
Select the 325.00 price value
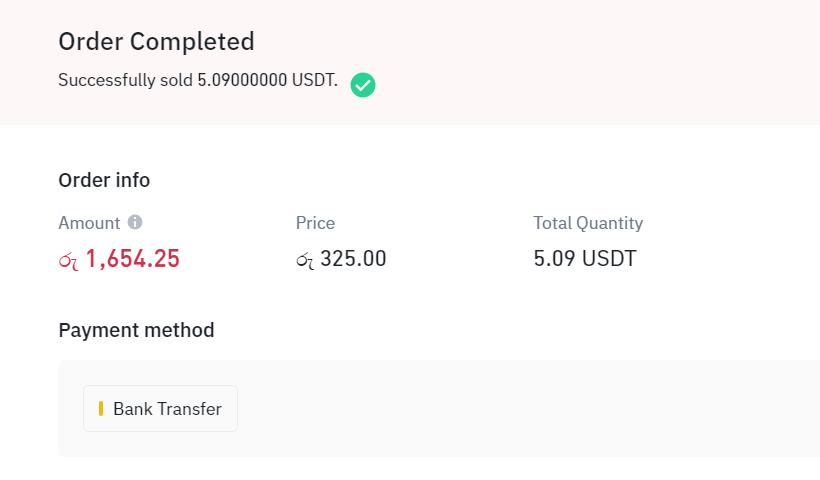click(x=353, y=259)
